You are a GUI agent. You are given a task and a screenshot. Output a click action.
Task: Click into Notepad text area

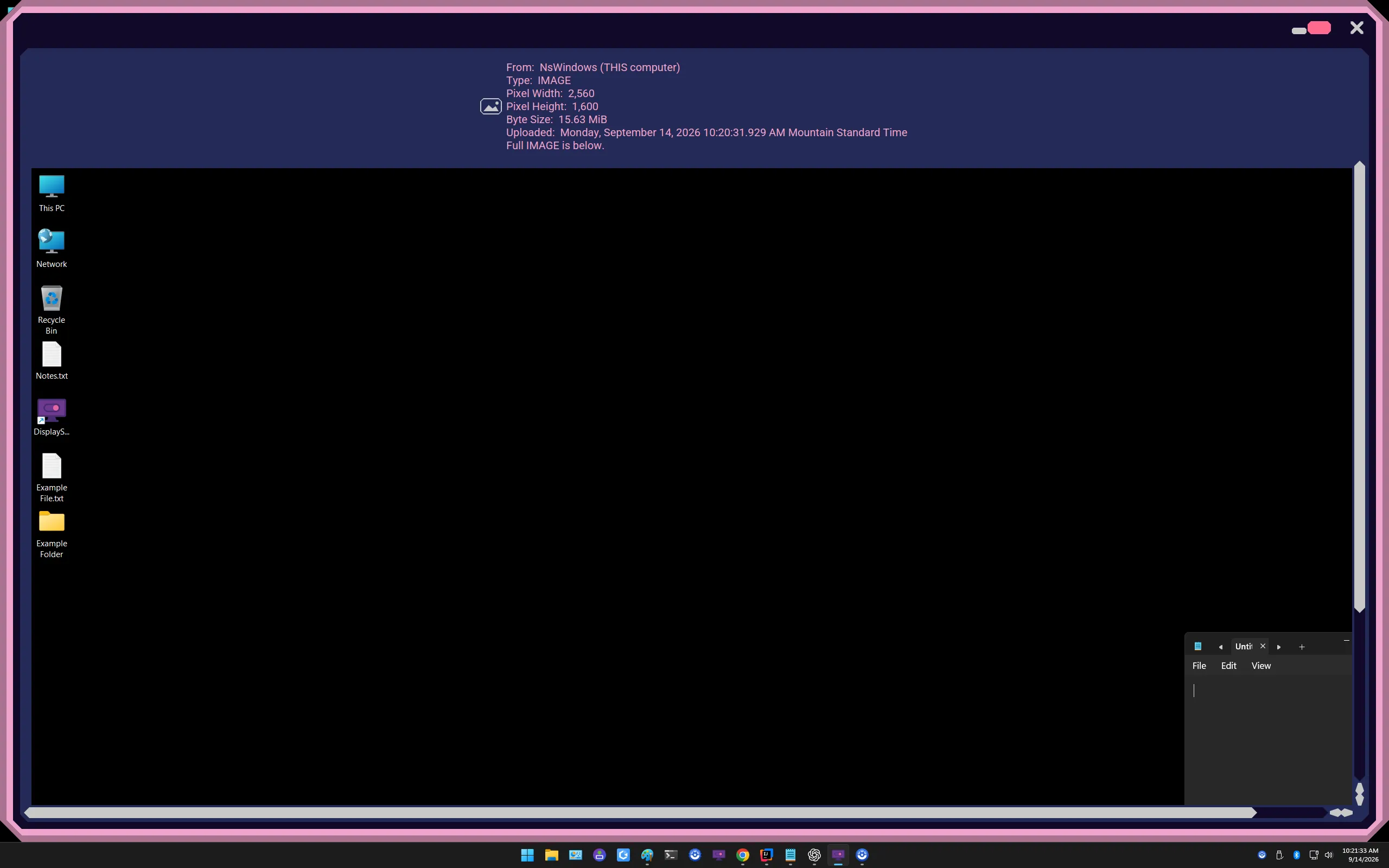pos(1267,741)
